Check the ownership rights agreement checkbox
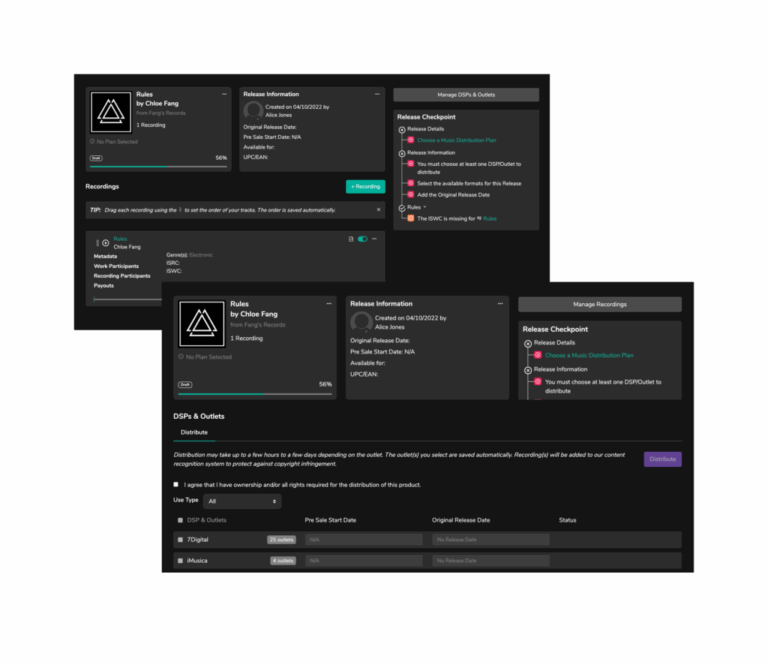 [176, 484]
